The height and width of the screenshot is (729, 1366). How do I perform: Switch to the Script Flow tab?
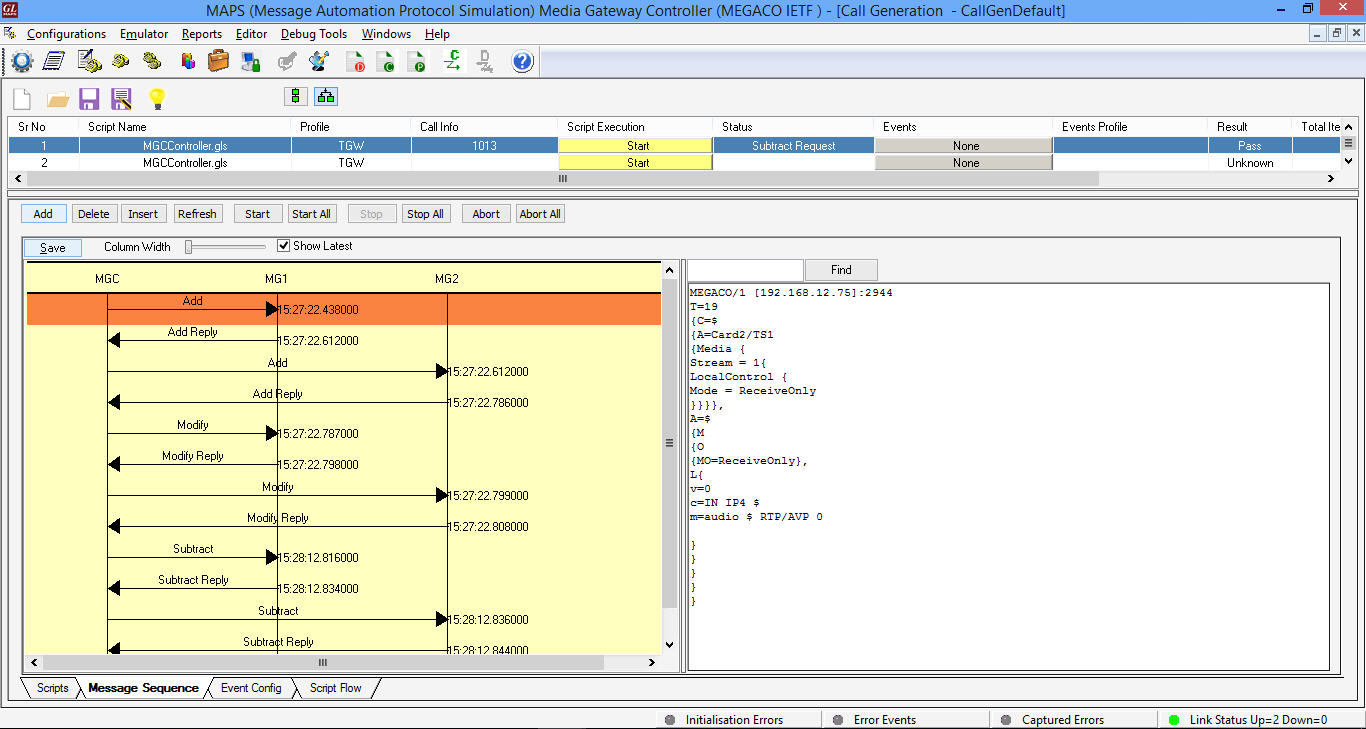click(x=336, y=688)
